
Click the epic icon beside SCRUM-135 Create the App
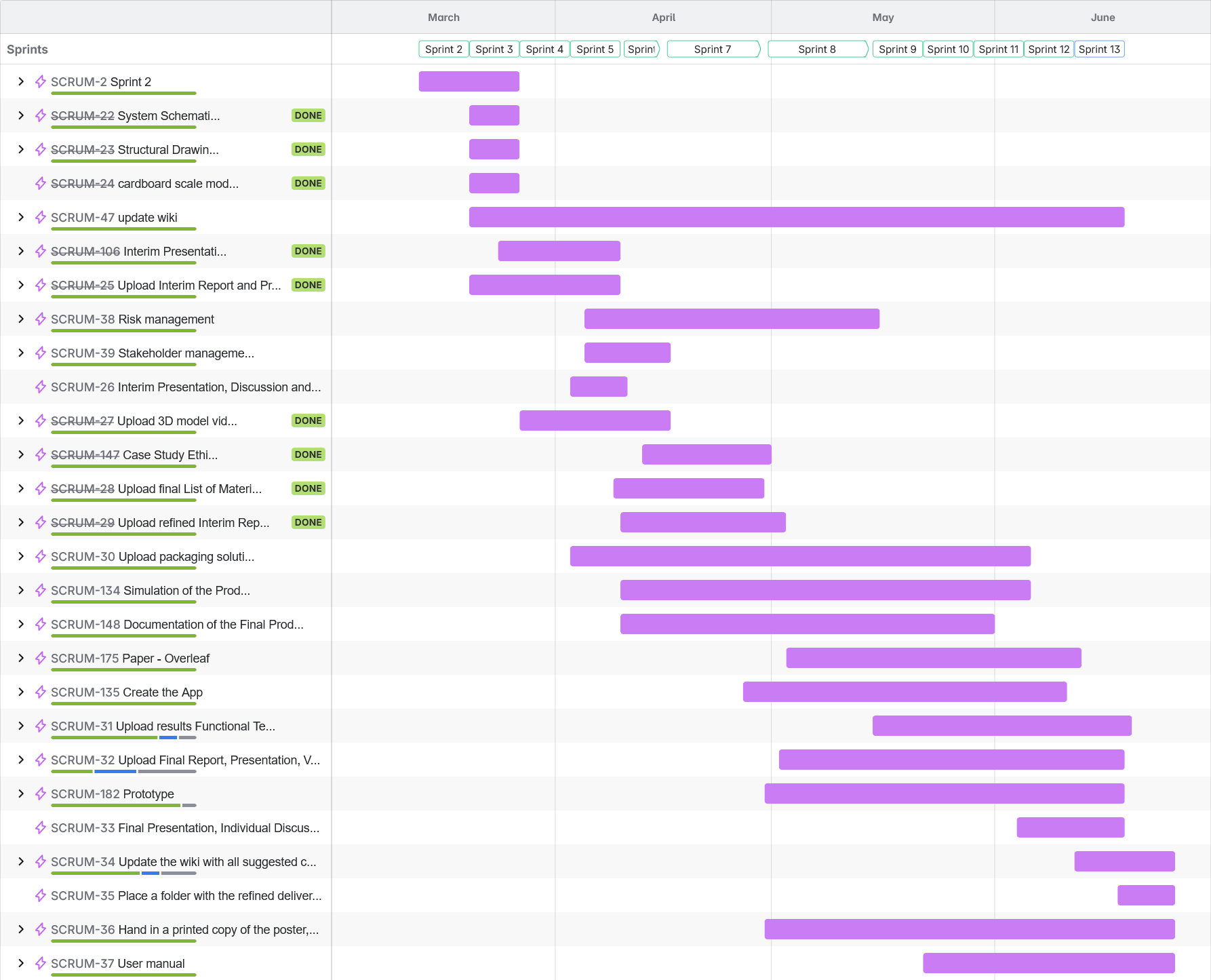coord(41,692)
